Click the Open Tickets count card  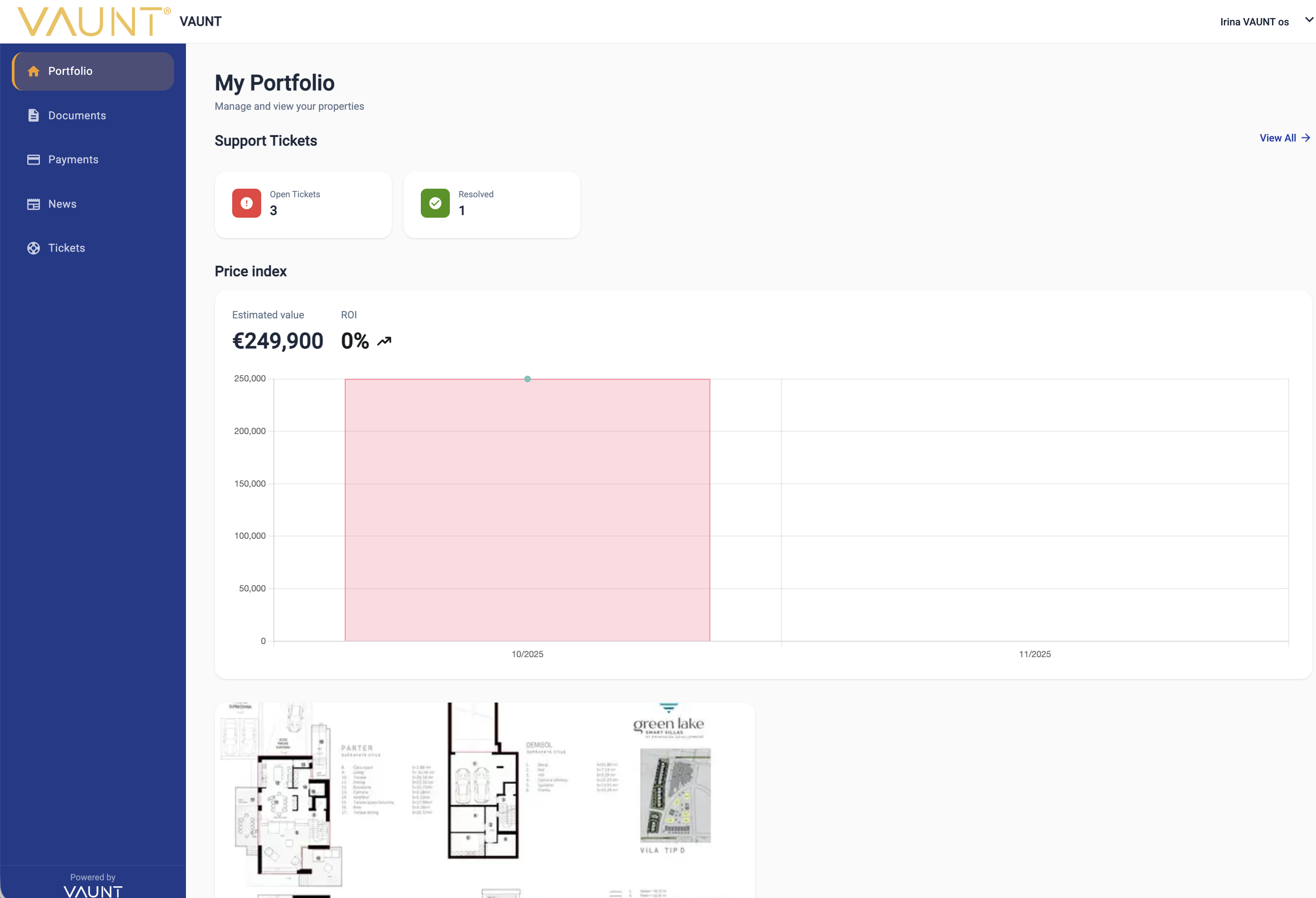[x=303, y=205]
